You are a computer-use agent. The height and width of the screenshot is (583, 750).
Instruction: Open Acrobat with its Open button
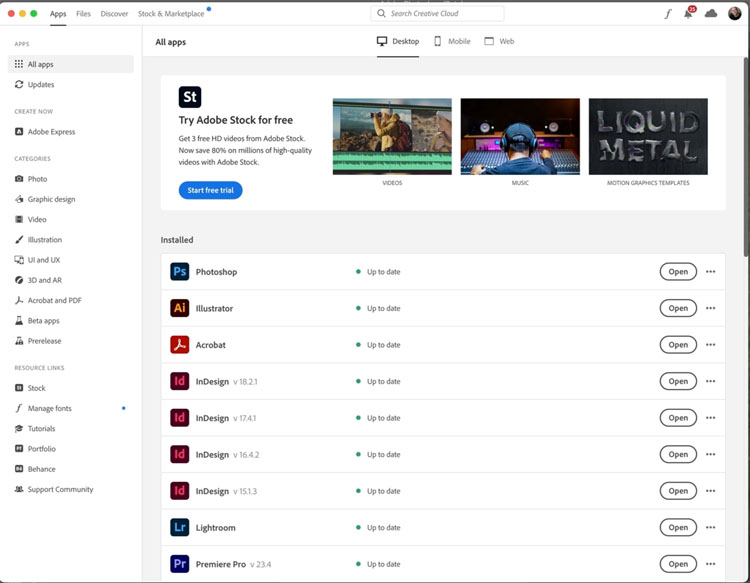pyautogui.click(x=678, y=345)
